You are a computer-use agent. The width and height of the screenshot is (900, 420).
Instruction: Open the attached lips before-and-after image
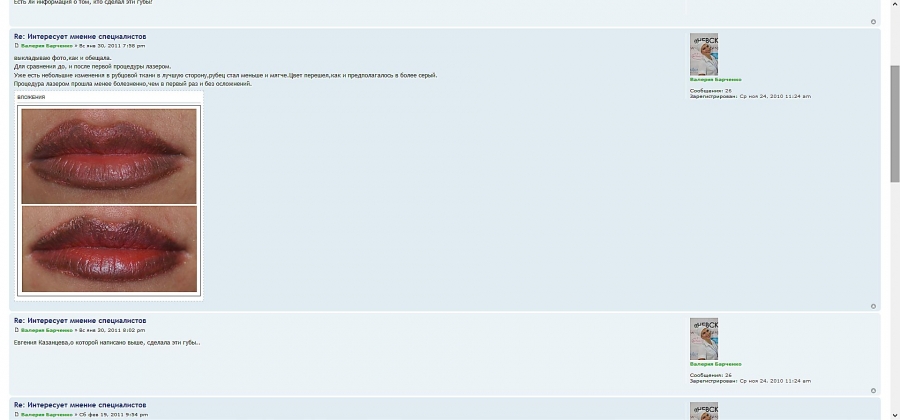[109, 200]
